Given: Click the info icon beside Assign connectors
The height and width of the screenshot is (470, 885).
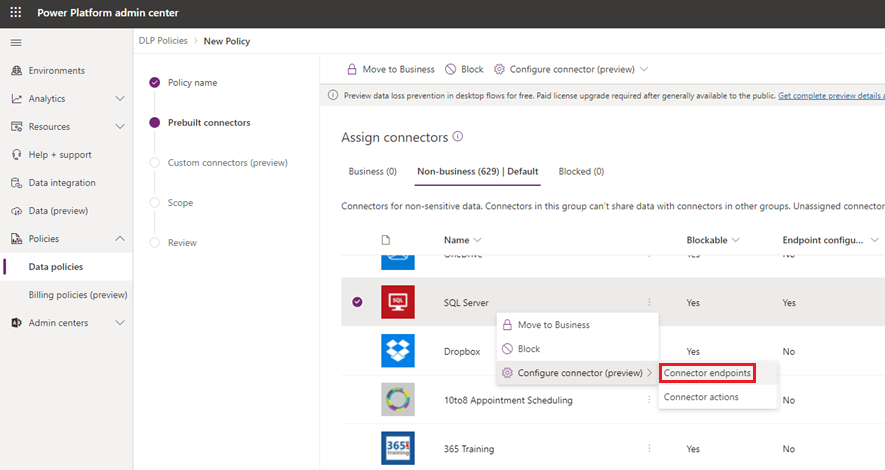Looking at the screenshot, I should click(x=458, y=137).
